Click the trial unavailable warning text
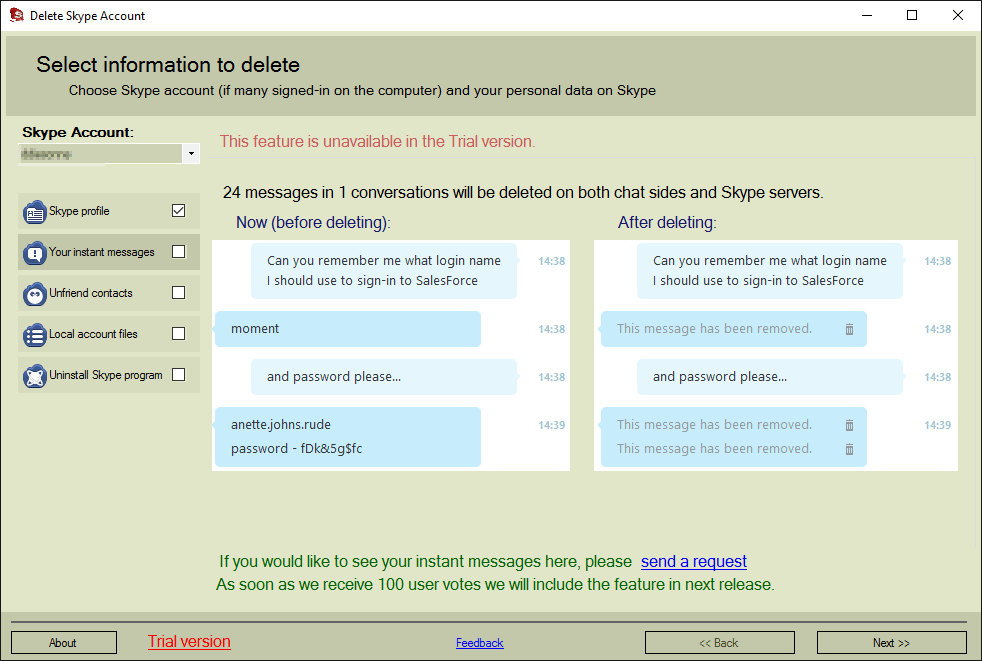Viewport: 982px width, 661px height. tap(378, 142)
